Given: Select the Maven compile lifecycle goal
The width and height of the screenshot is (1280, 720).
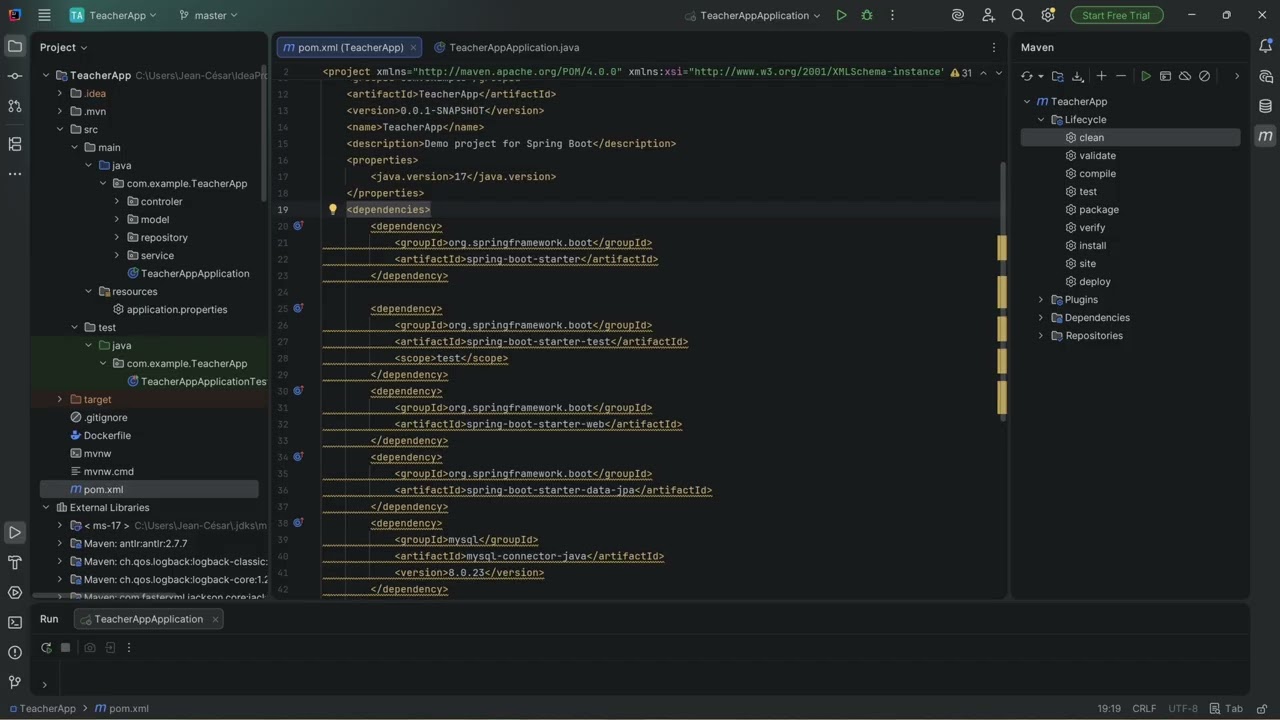Looking at the screenshot, I should [x=1097, y=174].
